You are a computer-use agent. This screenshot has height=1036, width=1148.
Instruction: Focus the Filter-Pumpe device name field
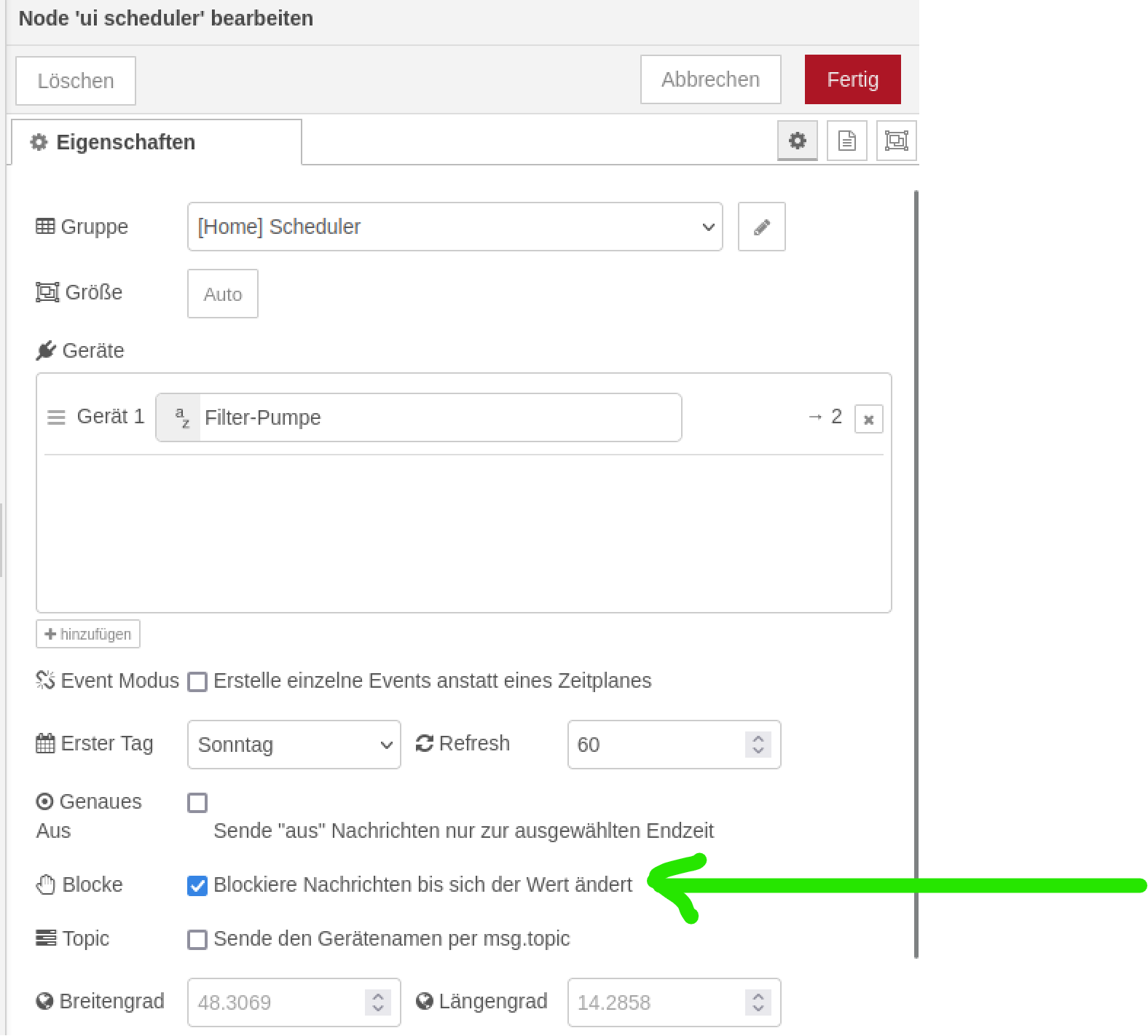[x=441, y=417]
